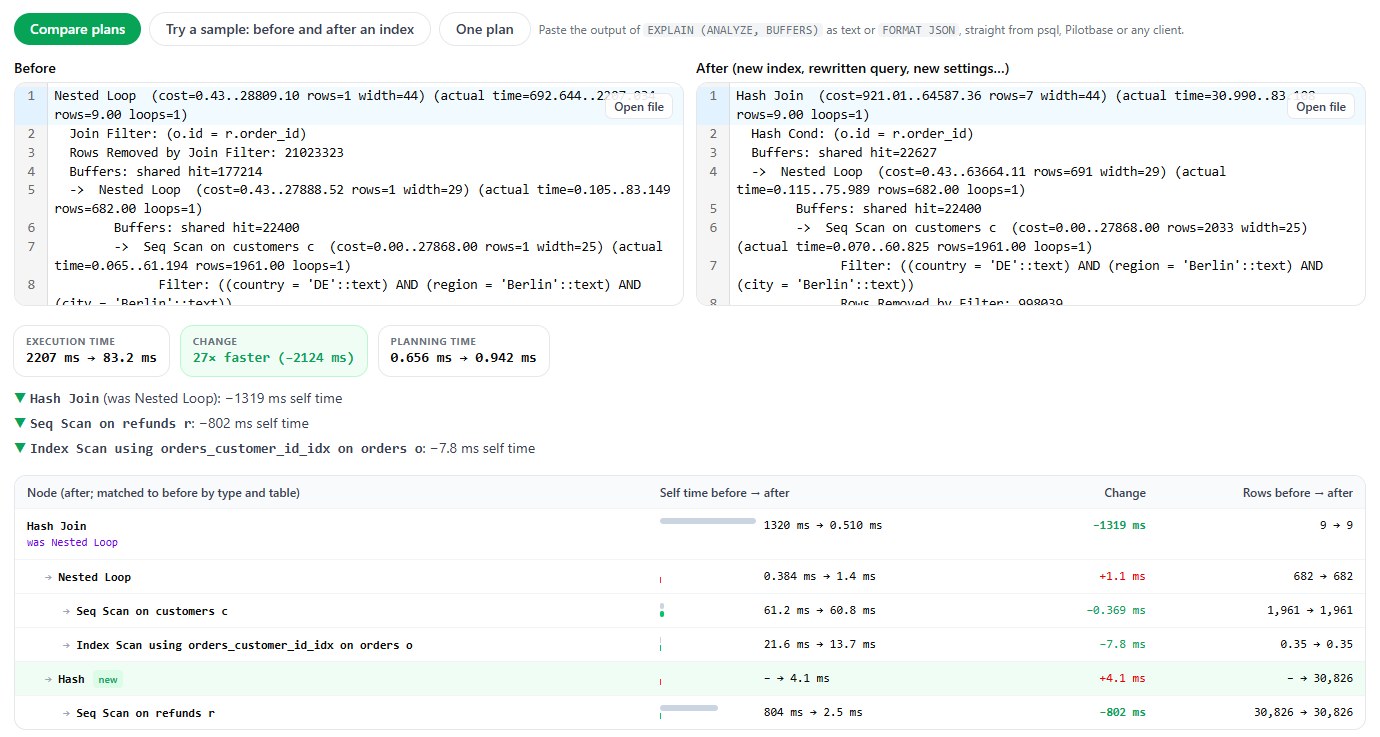Click the '1,961 → 1,961' rows value
This screenshot has width=1380, height=737.
[x=1309, y=611]
